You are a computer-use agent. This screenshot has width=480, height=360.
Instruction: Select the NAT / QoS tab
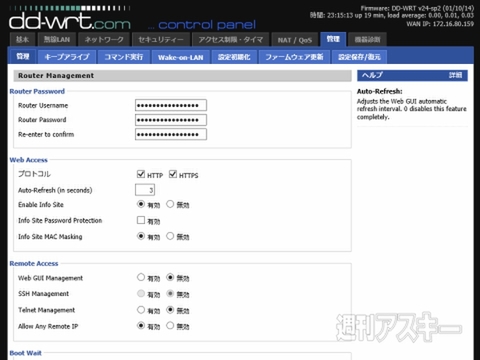point(295,40)
